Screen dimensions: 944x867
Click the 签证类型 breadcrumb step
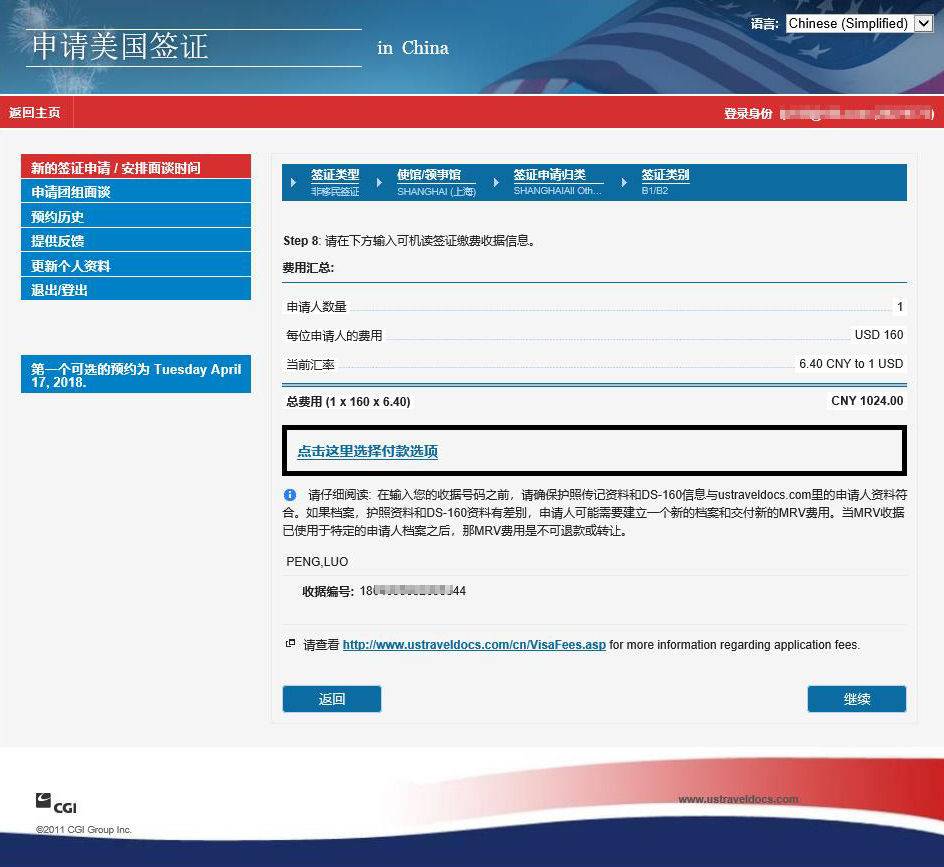pyautogui.click(x=334, y=175)
